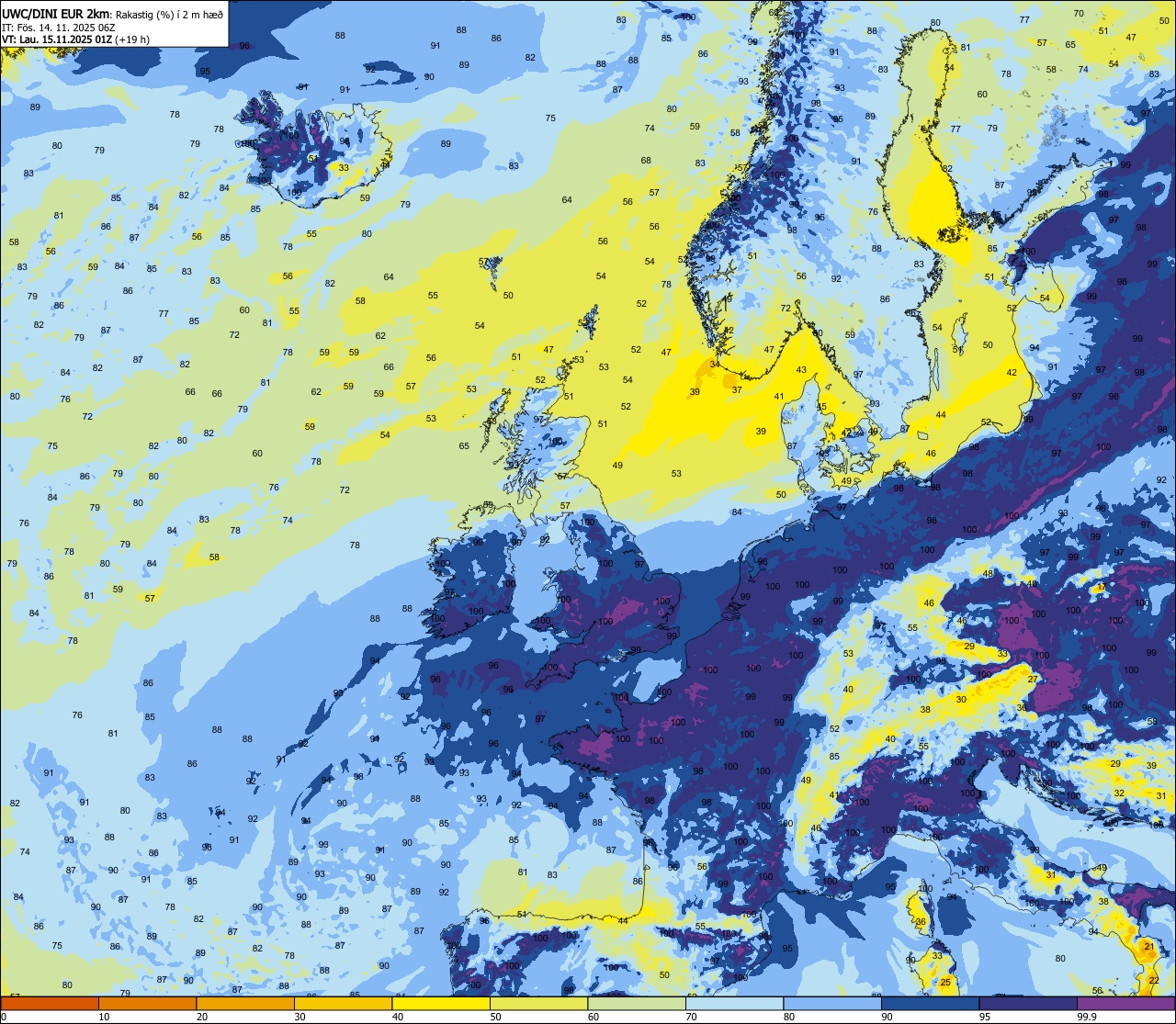
Task: Click the map value '17' on the map
Action: point(1101,587)
